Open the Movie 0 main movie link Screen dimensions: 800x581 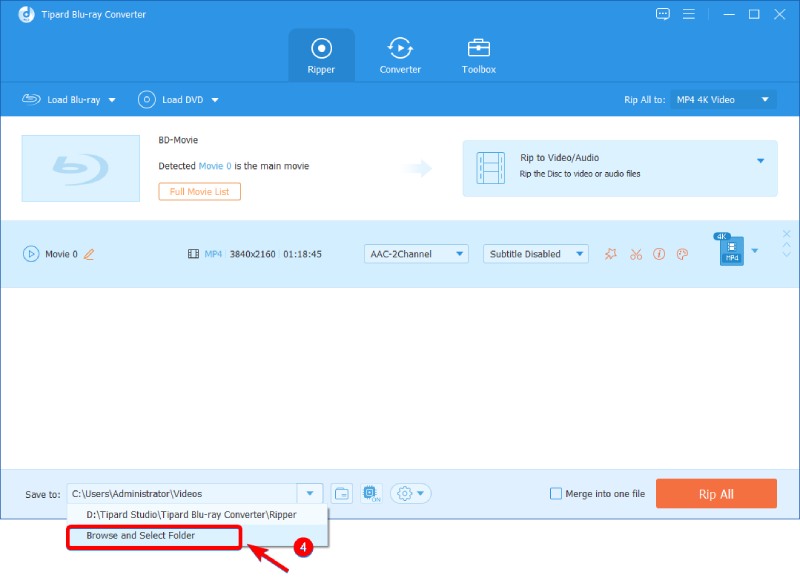[x=215, y=166]
